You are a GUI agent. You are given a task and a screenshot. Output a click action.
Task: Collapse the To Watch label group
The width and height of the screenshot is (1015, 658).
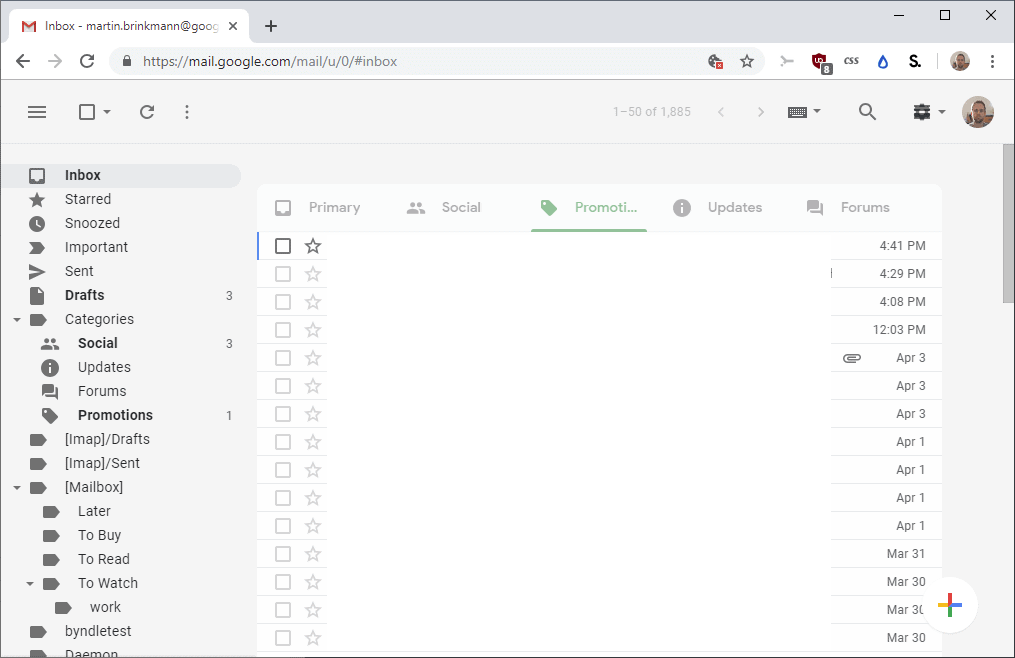[x=30, y=583]
